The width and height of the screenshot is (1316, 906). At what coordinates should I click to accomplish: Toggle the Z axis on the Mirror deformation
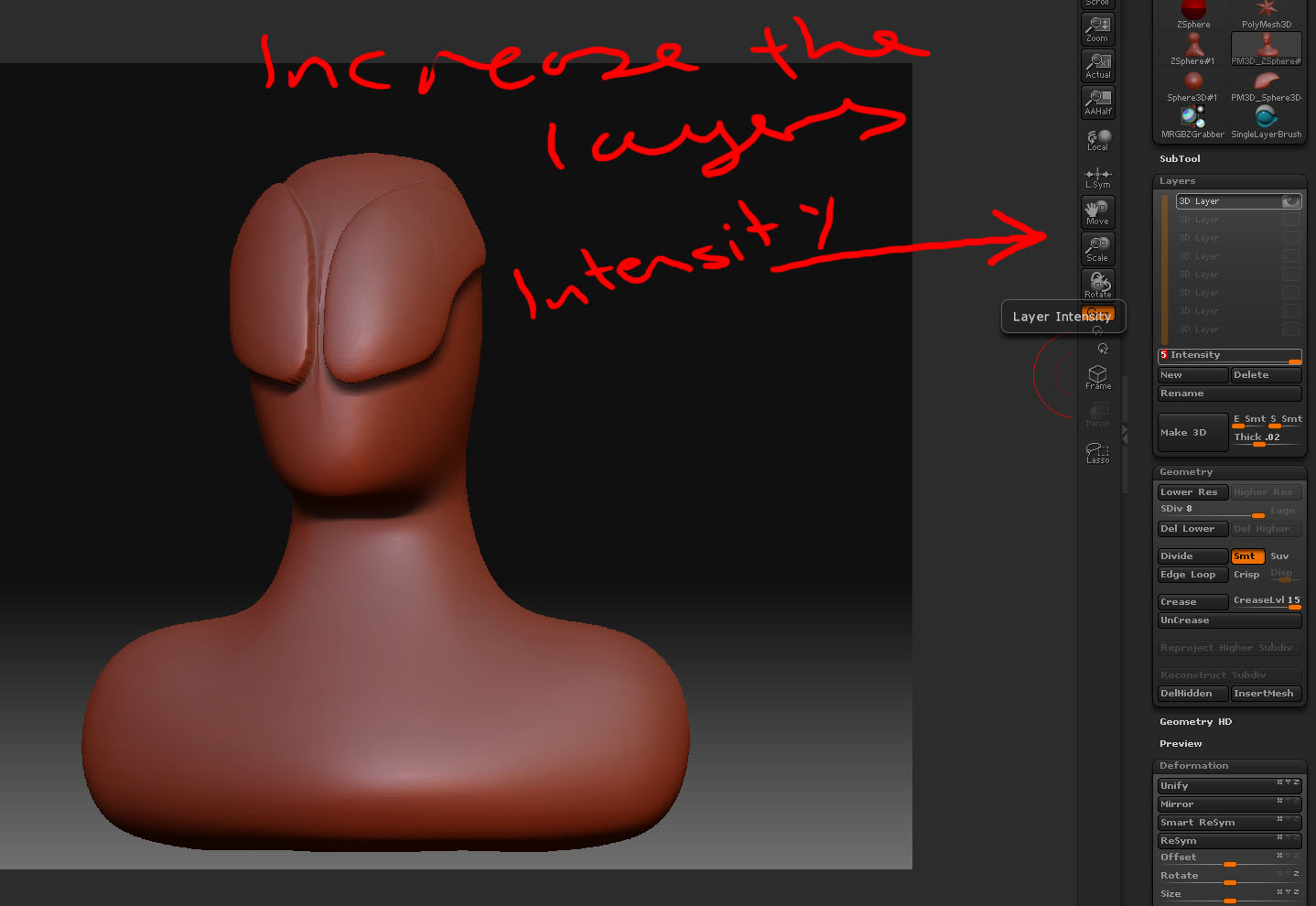[x=1296, y=801]
